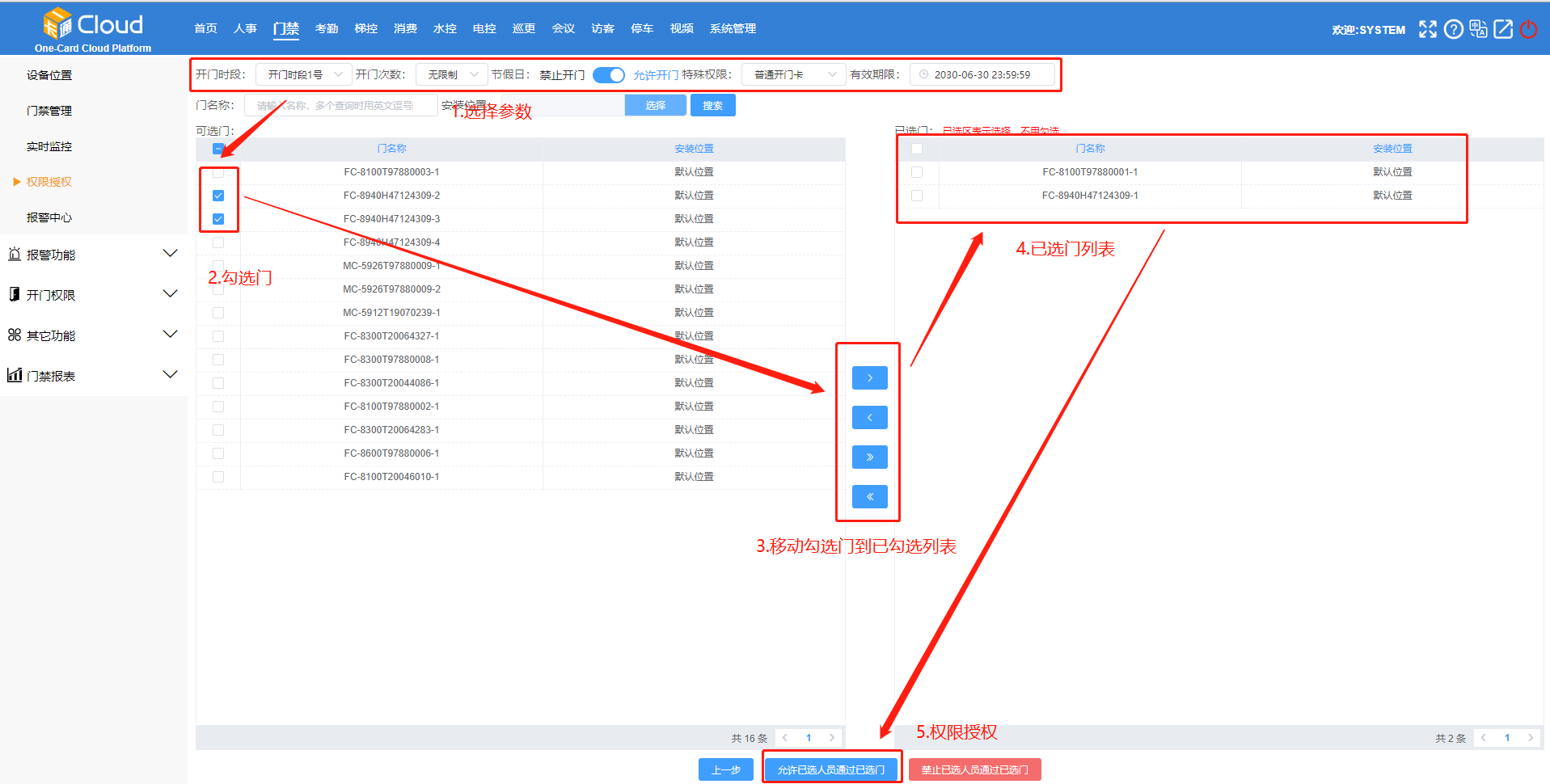This screenshot has width=1550, height=784.
Task: Remove all doors with double left arrow
Action: coord(869,496)
